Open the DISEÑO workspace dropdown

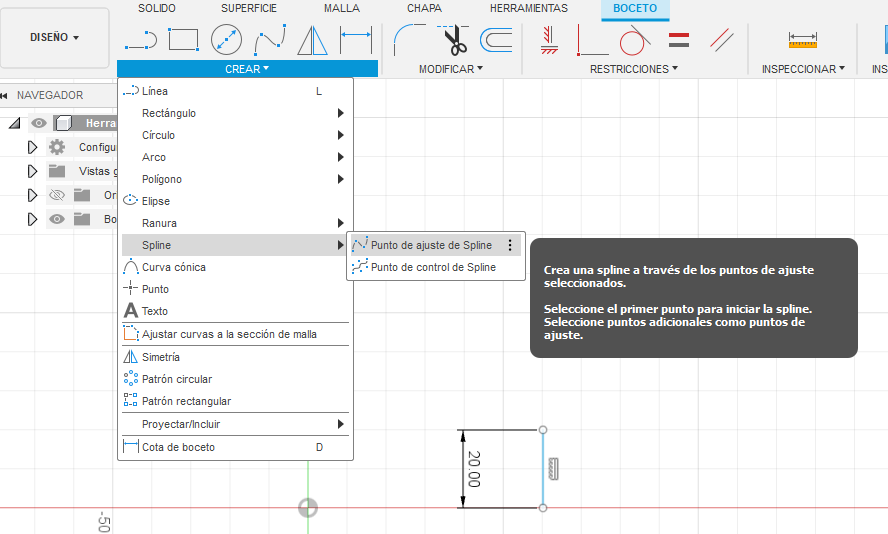click(x=54, y=37)
